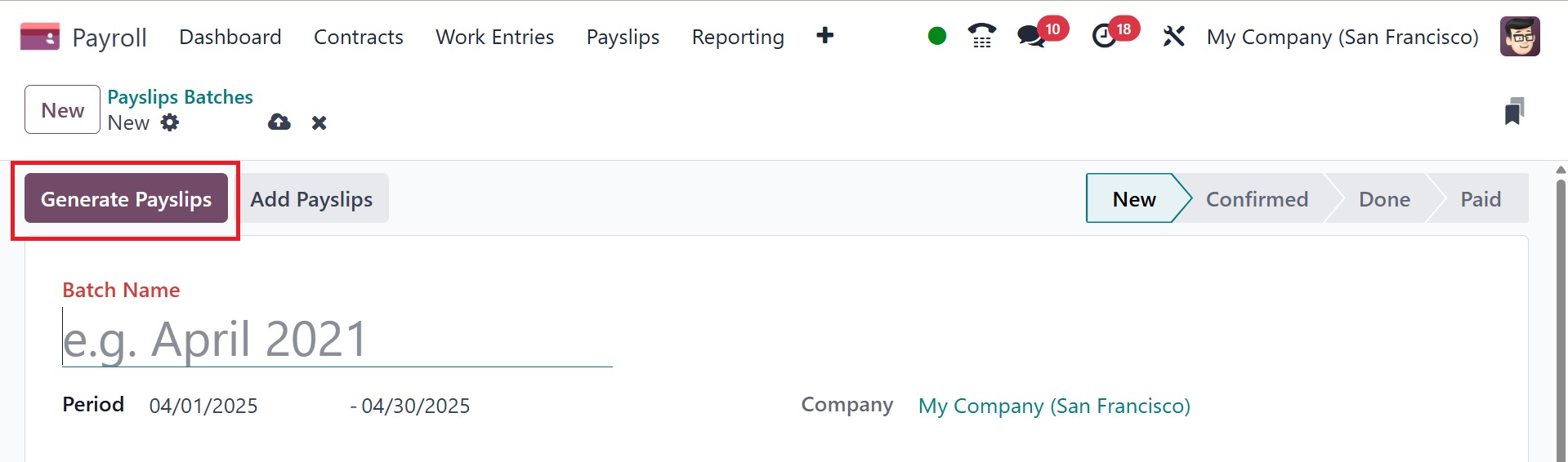This screenshot has width=1568, height=462.
Task: Open the VoIP phone dialer icon
Action: [981, 36]
